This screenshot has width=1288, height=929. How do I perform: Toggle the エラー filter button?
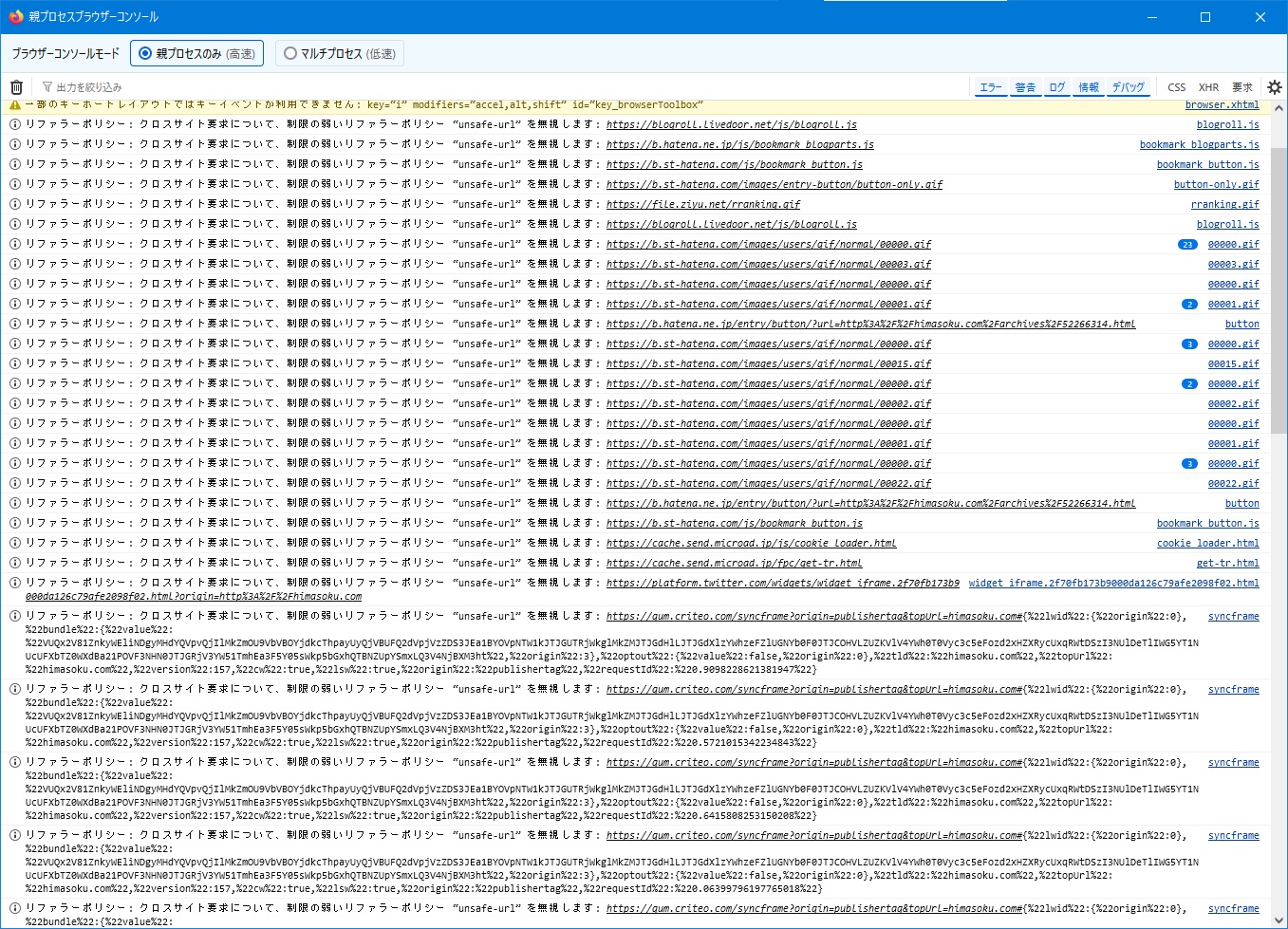(990, 87)
